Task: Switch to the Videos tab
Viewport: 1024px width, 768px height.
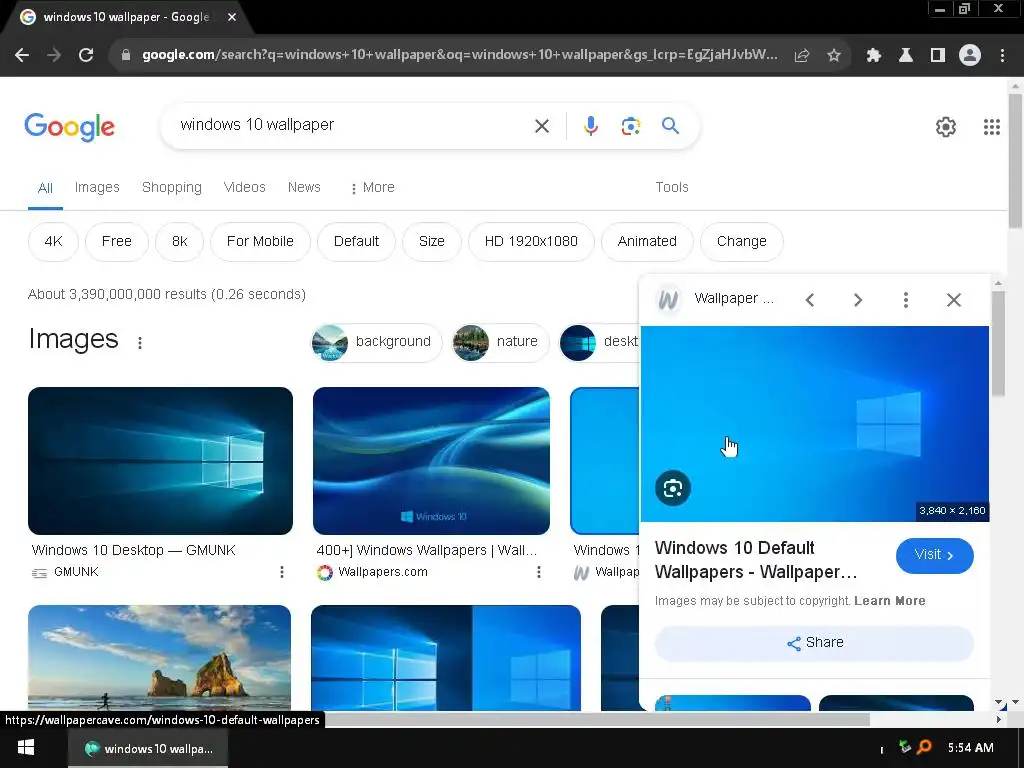Action: point(244,187)
